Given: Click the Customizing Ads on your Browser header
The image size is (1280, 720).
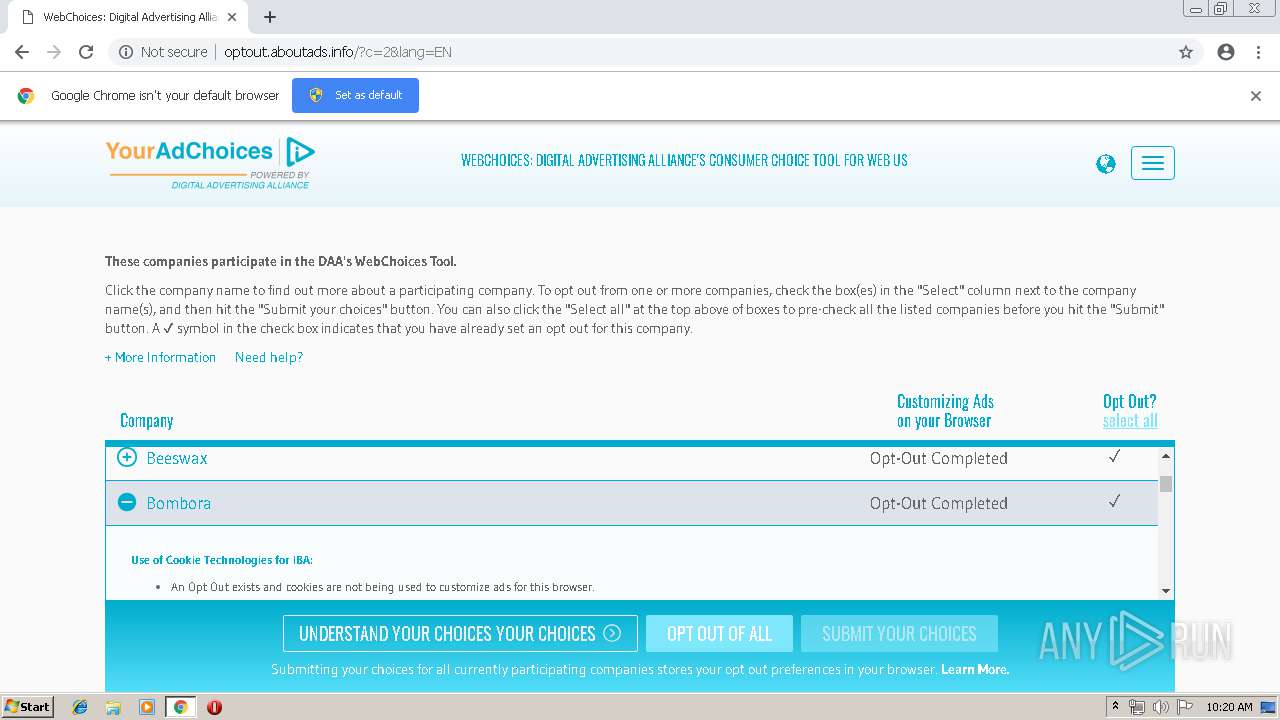Looking at the screenshot, I should (945, 411).
